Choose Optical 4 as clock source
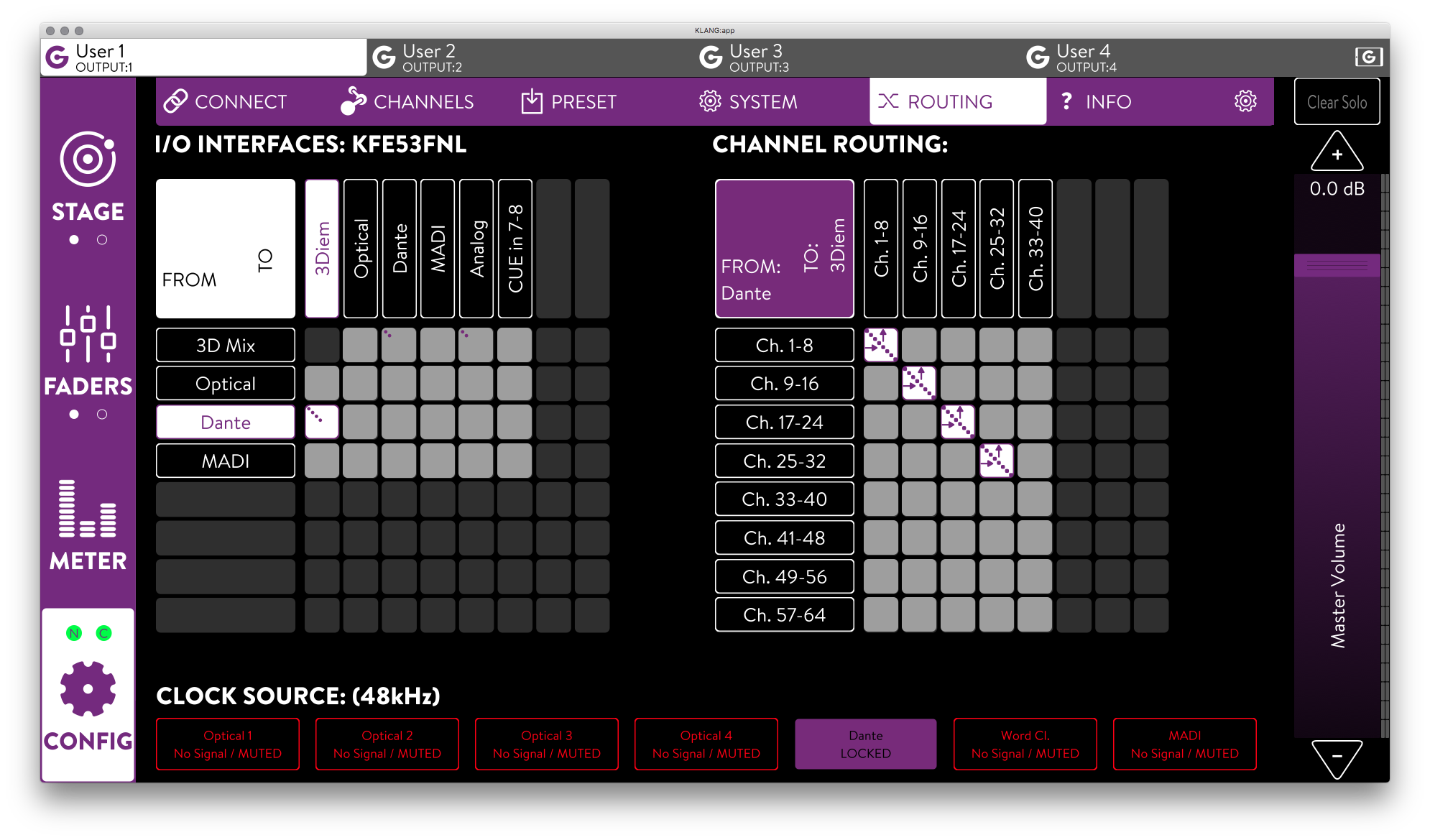This screenshot has width=1430, height=840. click(x=706, y=744)
